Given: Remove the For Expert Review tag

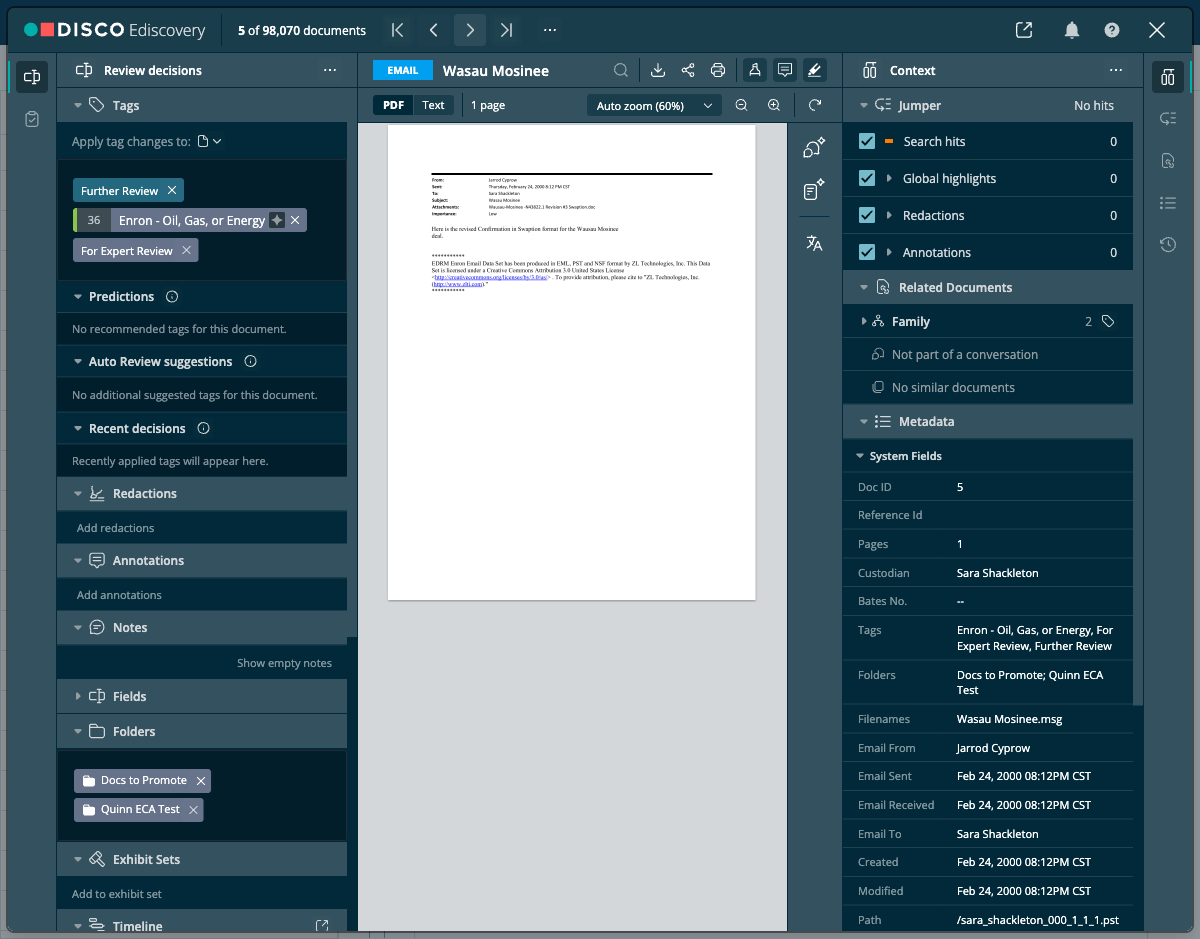Looking at the screenshot, I should point(186,251).
